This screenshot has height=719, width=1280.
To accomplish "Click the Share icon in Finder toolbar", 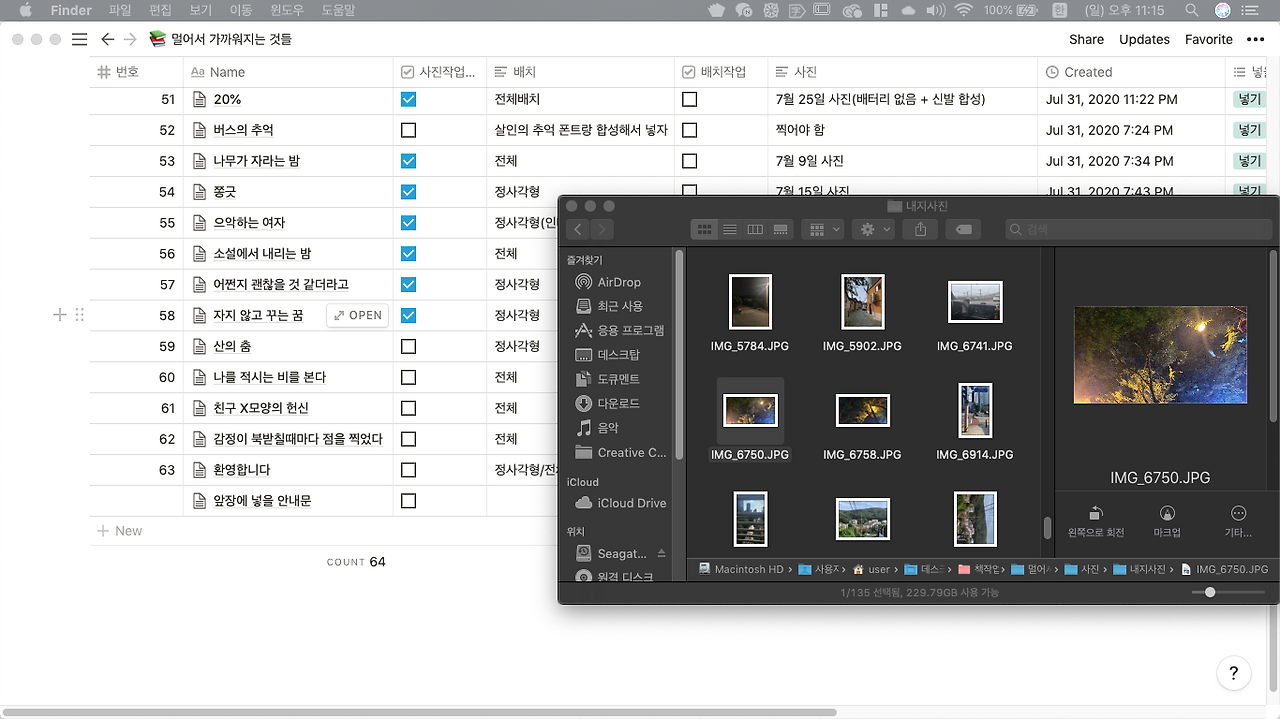I will 919,229.
